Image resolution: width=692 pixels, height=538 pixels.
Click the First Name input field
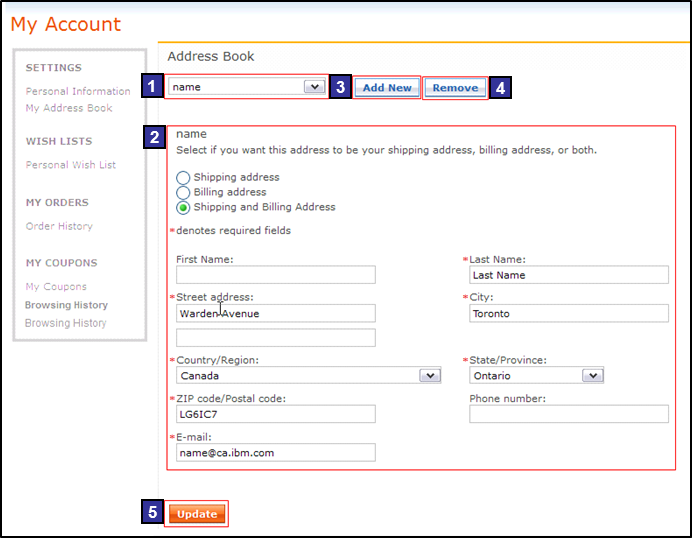click(275, 275)
